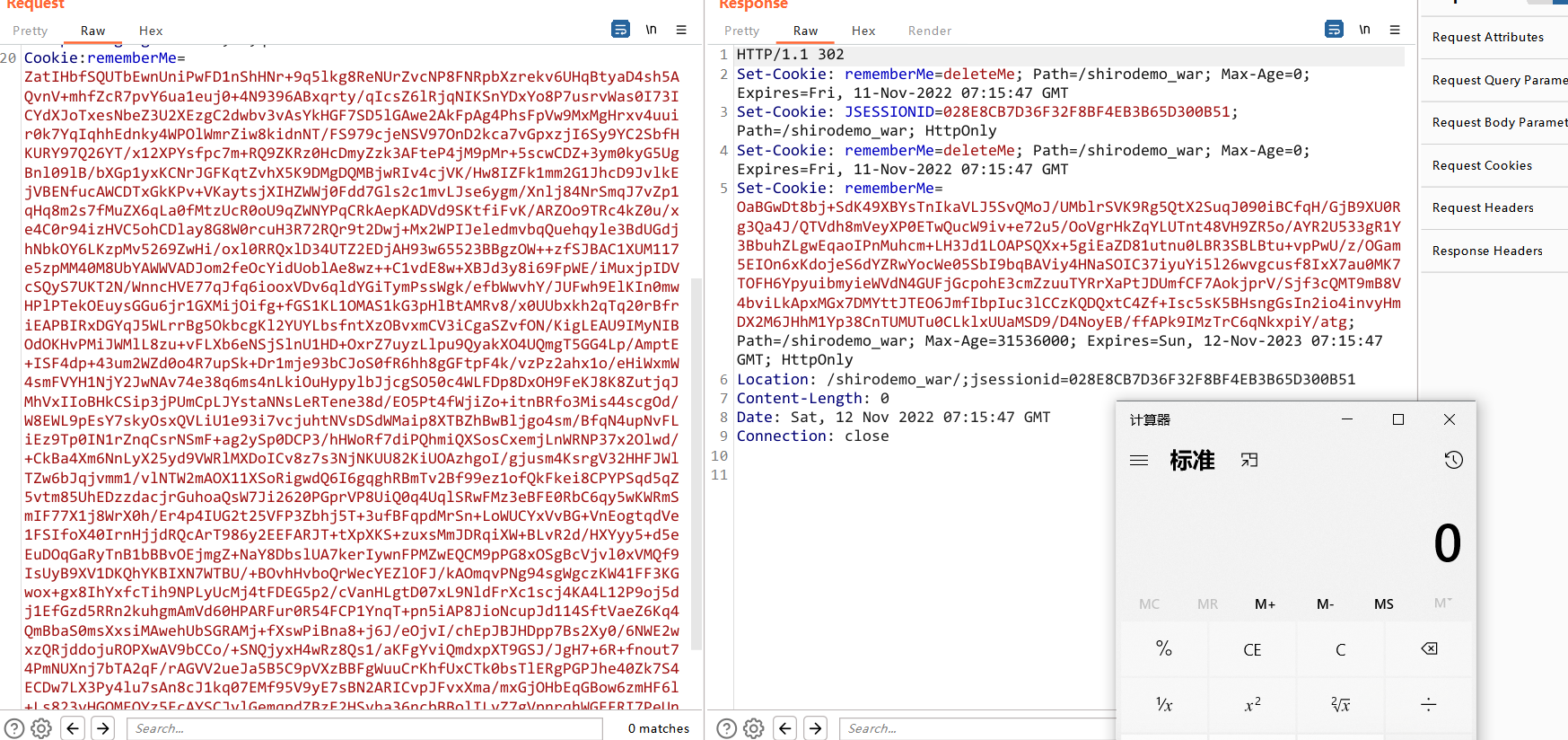Click the Request panel vertical scrollbar
The height and width of the screenshot is (740, 1568).
coord(696,462)
